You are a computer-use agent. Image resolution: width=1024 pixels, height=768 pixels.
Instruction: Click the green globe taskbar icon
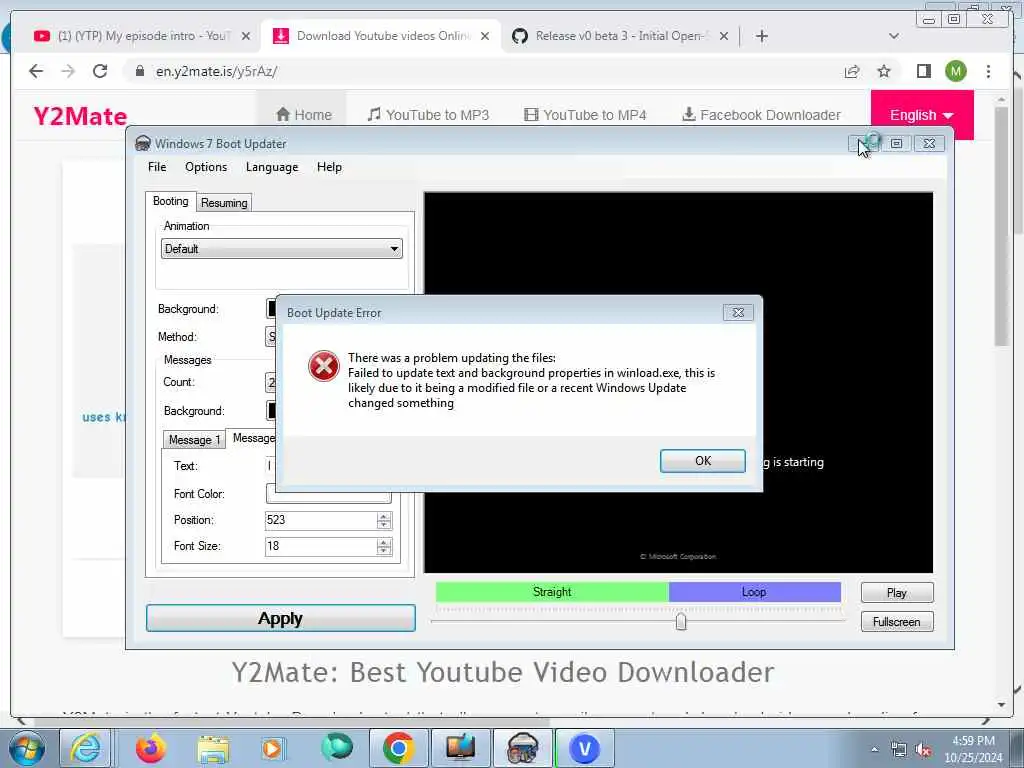[x=337, y=748]
